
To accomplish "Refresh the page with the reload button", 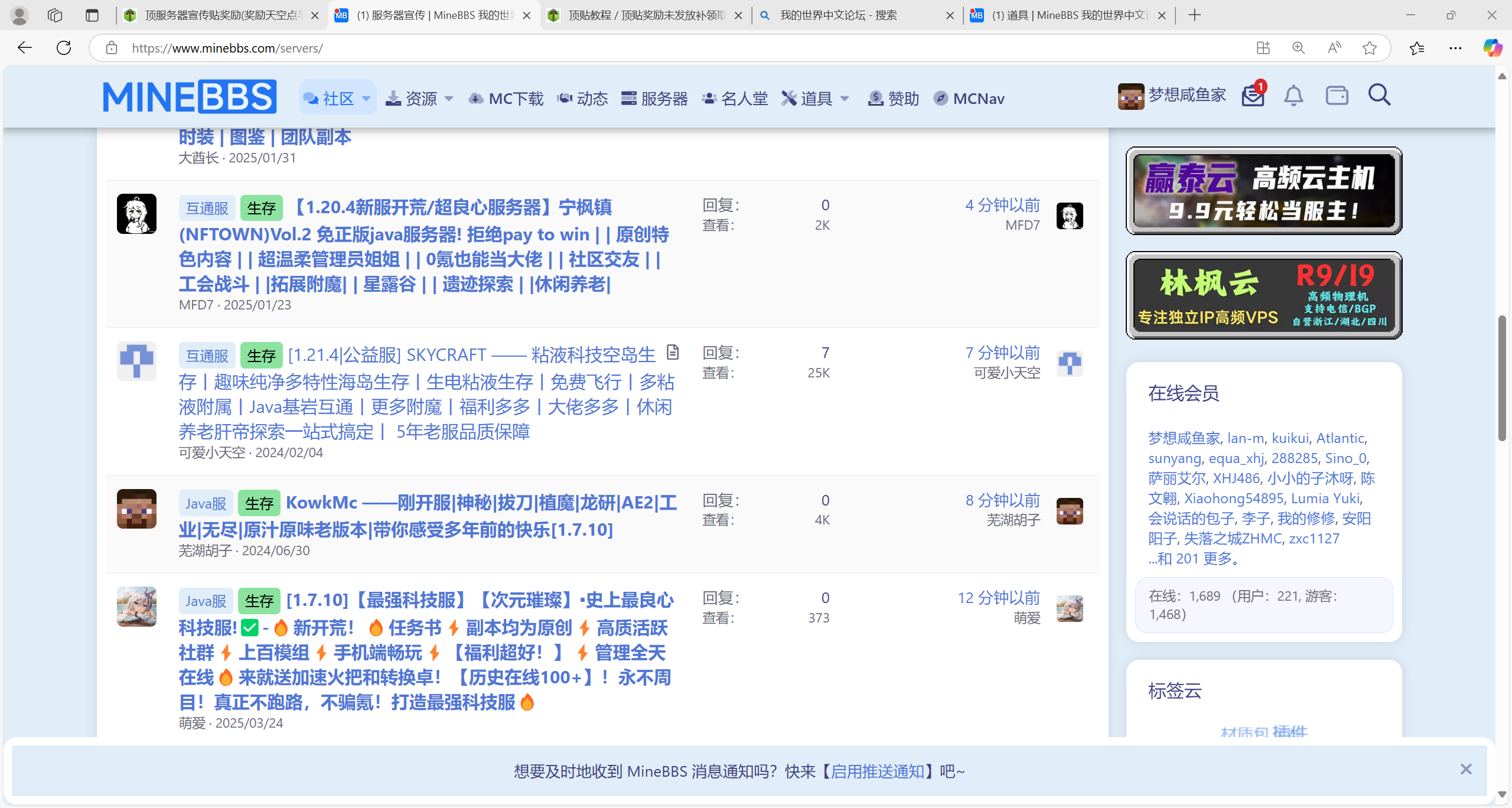I will (64, 48).
